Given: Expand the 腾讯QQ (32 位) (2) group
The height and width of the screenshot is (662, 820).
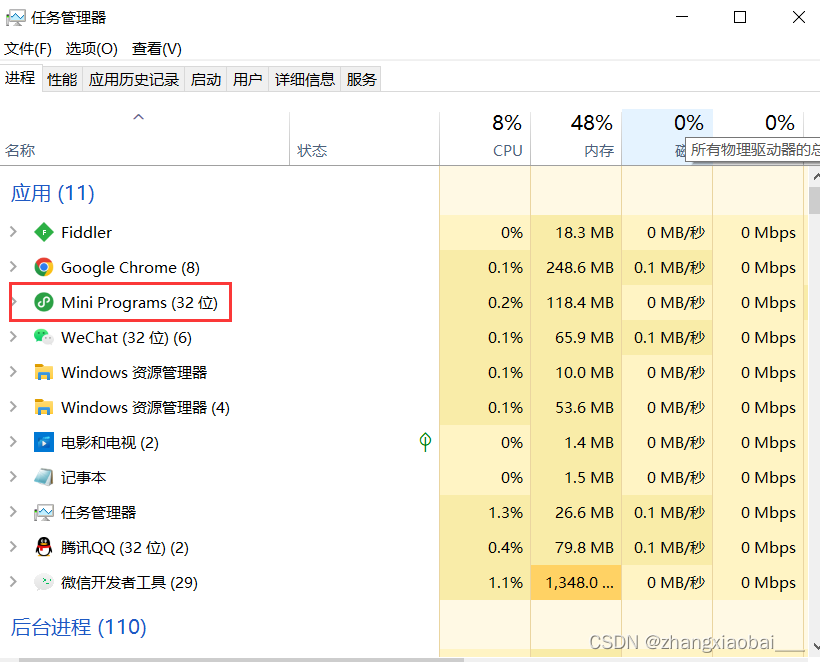Looking at the screenshot, I should click(14, 547).
